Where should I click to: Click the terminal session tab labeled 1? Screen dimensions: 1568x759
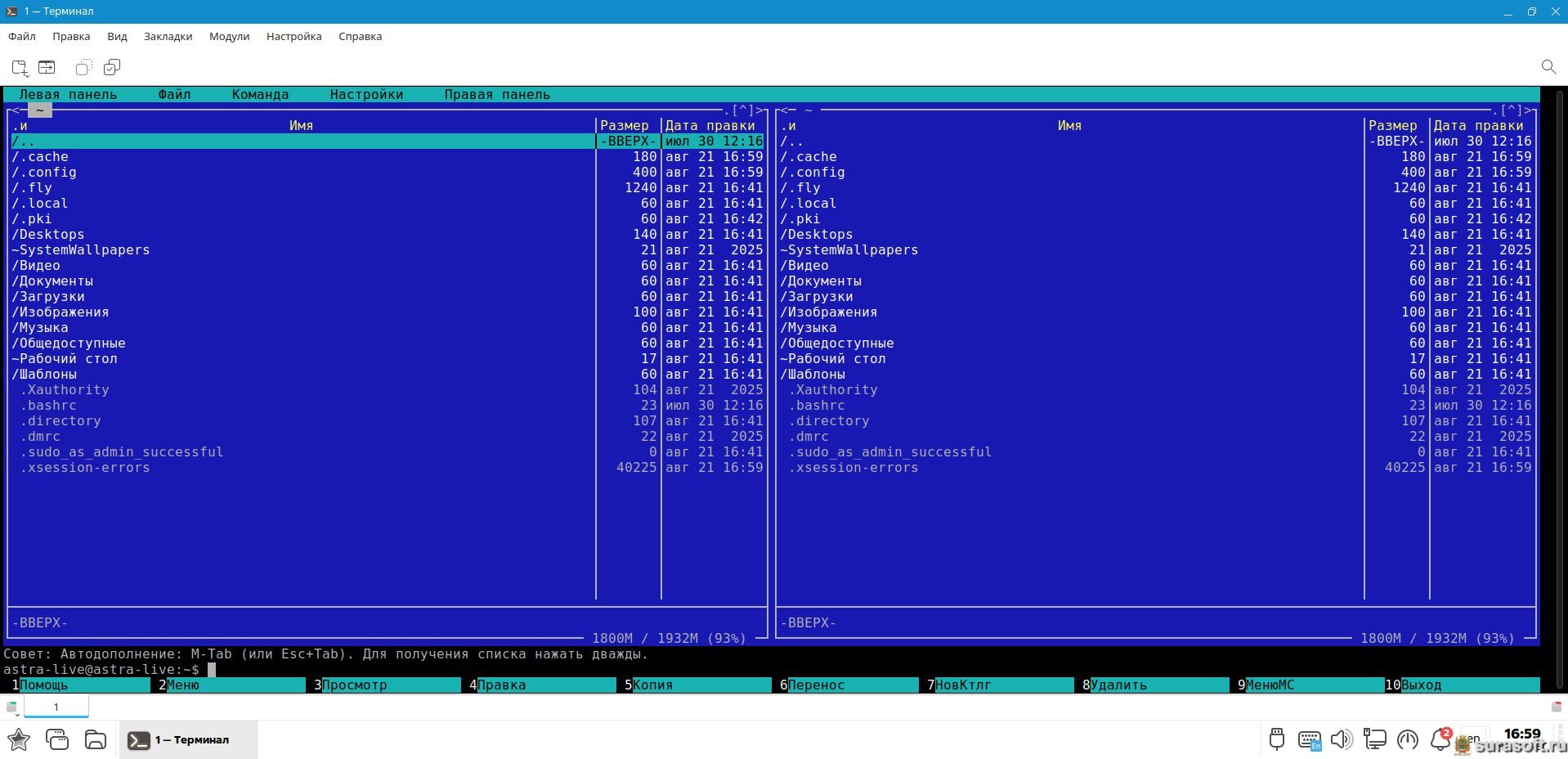(56, 707)
